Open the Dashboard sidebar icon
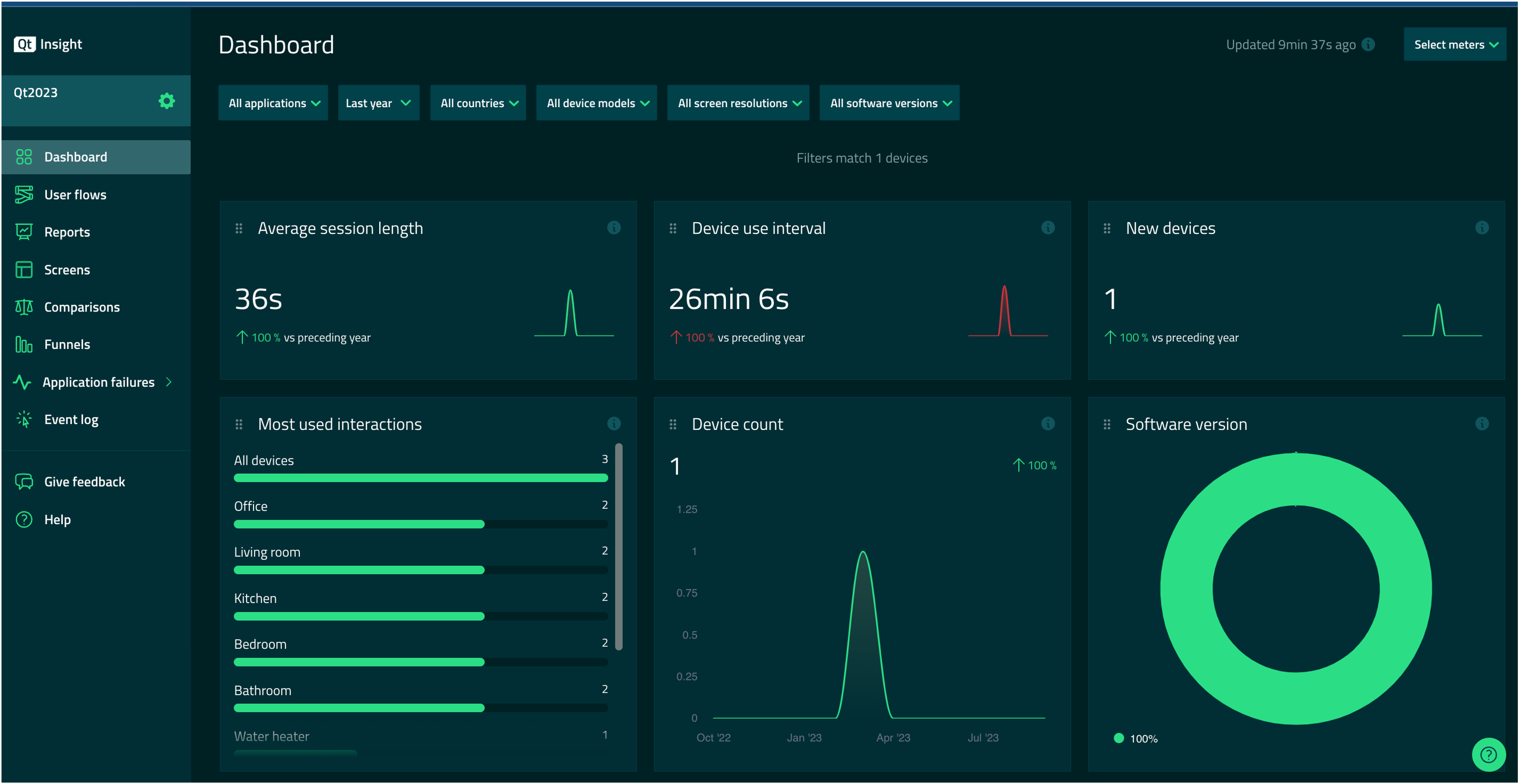 click(24, 157)
